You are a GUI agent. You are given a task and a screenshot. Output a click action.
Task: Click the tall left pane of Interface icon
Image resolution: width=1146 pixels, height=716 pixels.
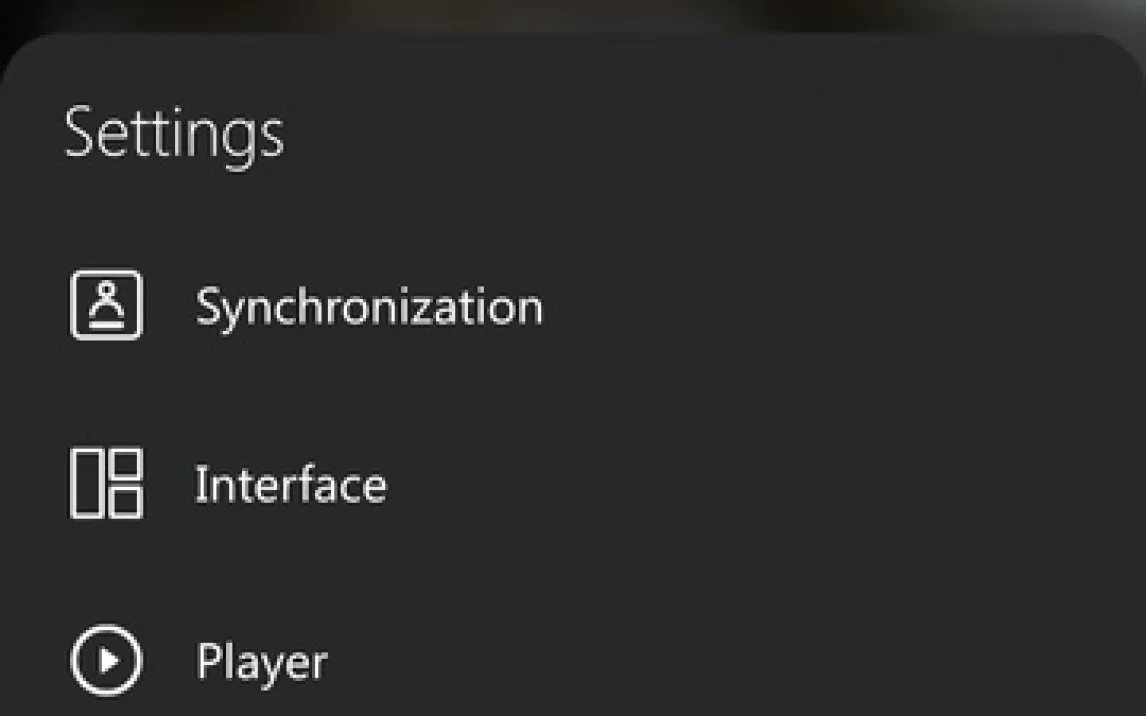88,483
